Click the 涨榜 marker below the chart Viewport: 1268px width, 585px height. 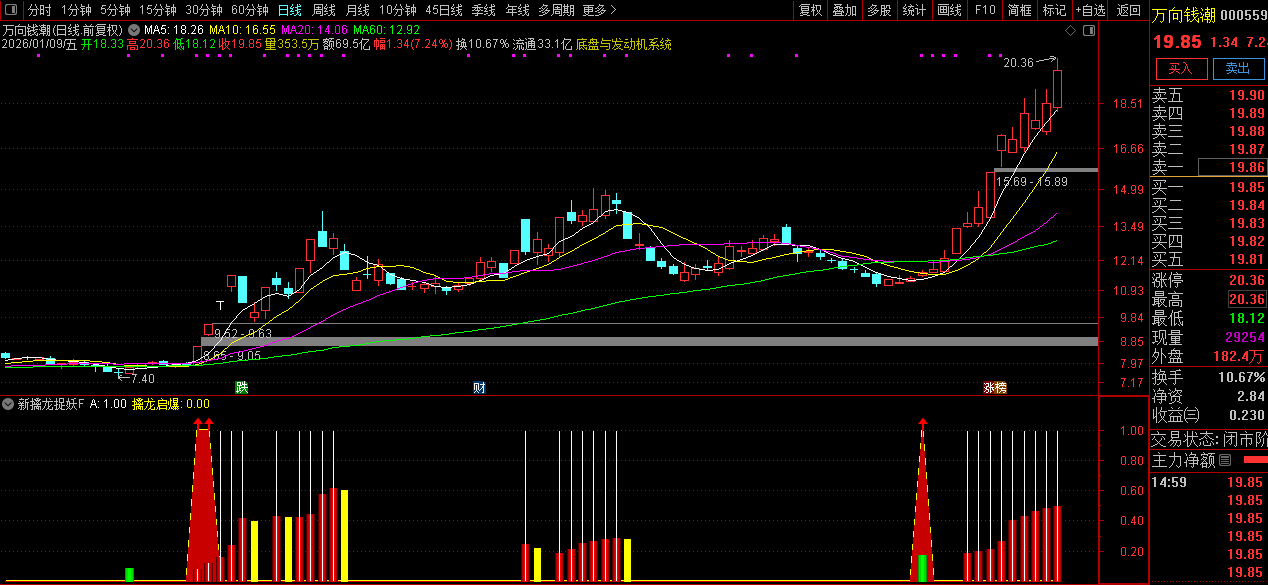coord(995,387)
